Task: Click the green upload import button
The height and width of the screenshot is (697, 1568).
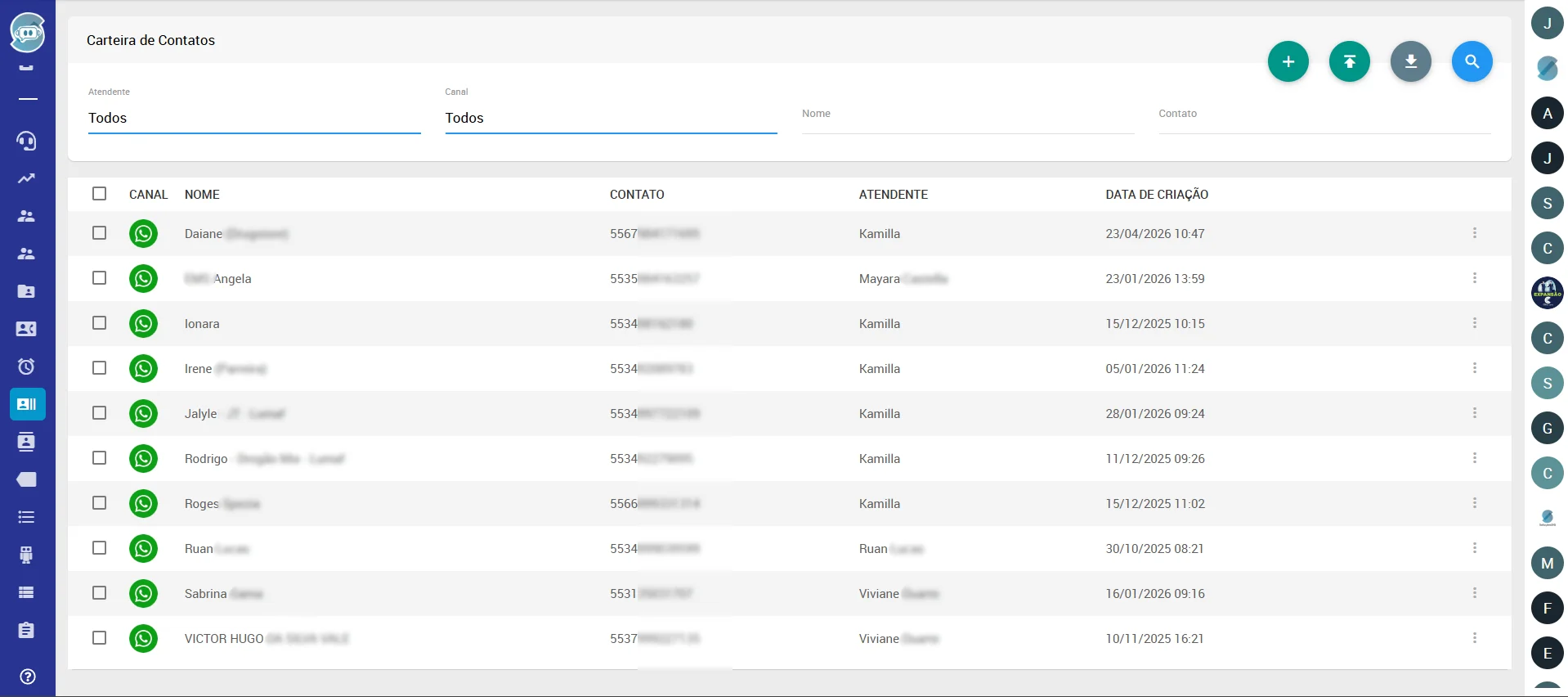Action: (x=1349, y=61)
